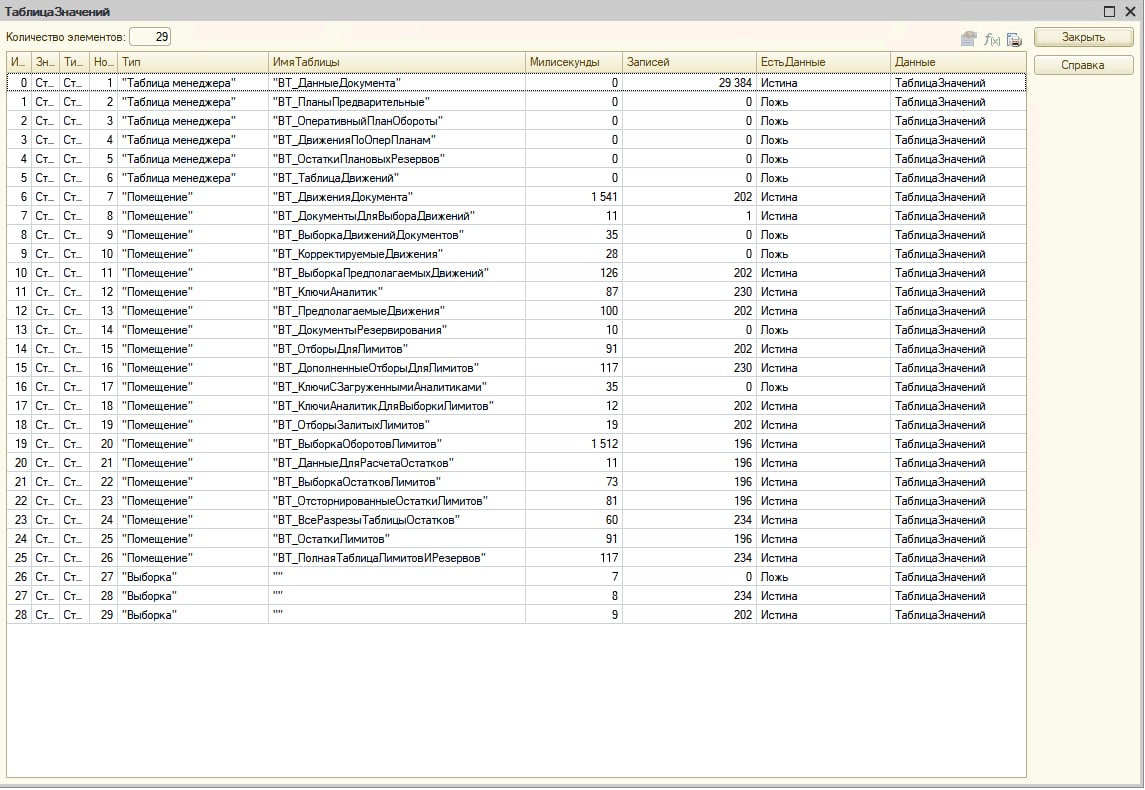Viewport: 1145px width, 790px height.
Task: Click the ИмяТаблицы column header
Action: pos(397,62)
